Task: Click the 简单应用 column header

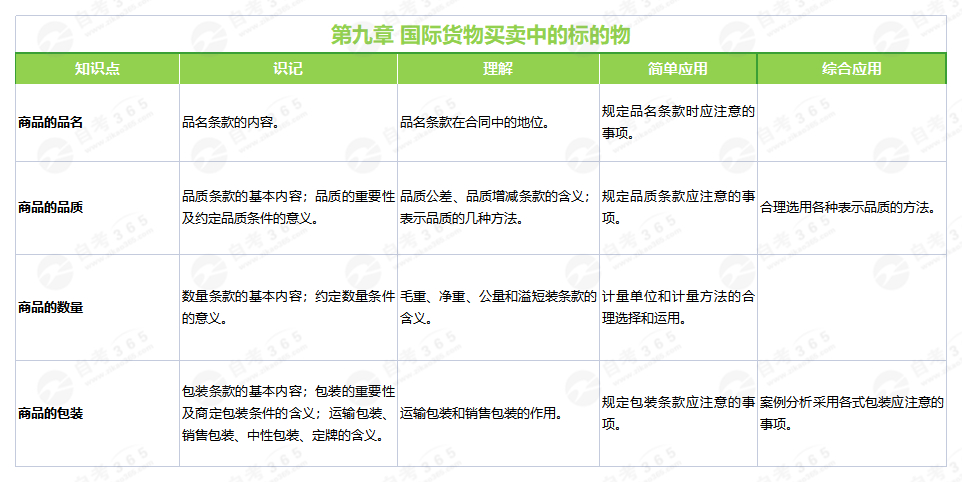Action: pyautogui.click(x=677, y=69)
